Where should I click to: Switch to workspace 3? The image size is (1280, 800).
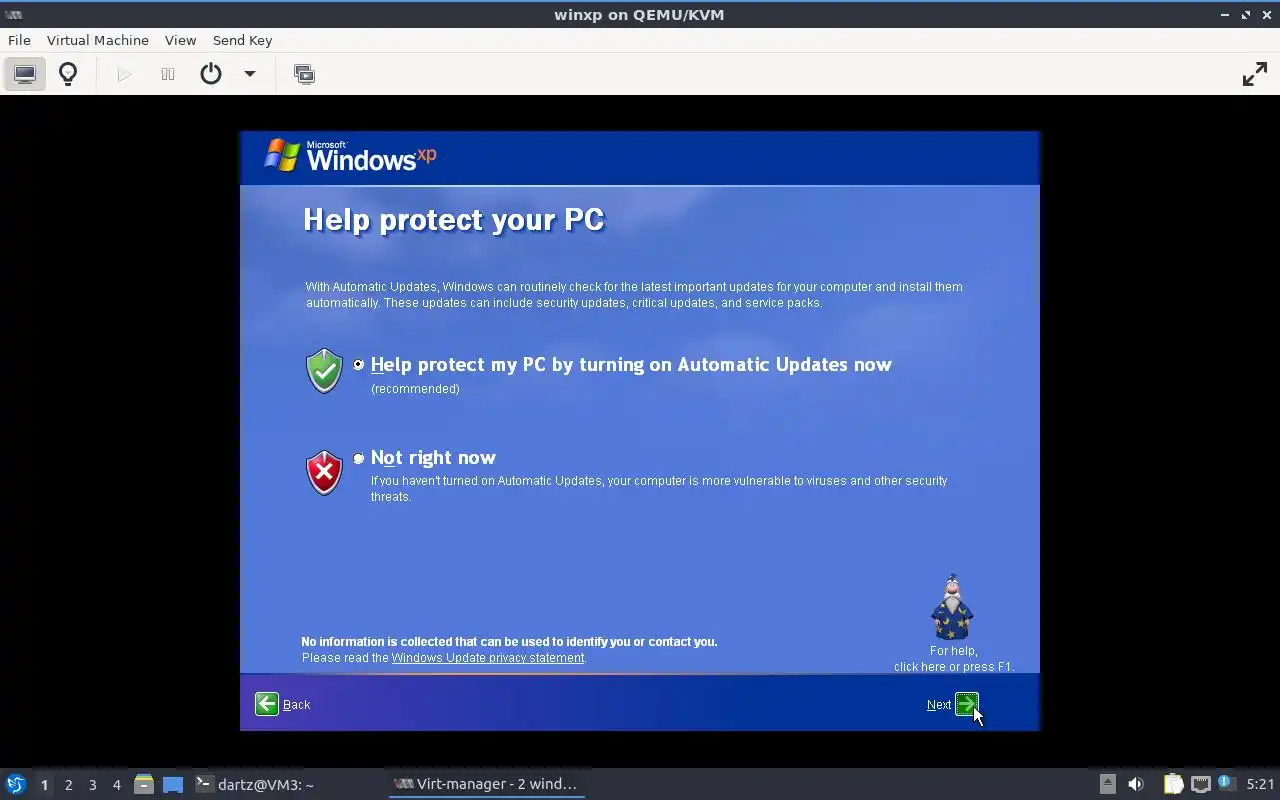pyautogui.click(x=92, y=785)
